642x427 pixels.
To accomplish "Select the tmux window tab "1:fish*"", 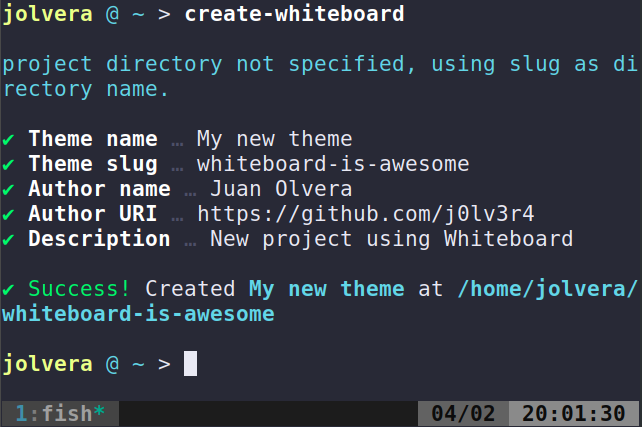I will [x=60, y=413].
